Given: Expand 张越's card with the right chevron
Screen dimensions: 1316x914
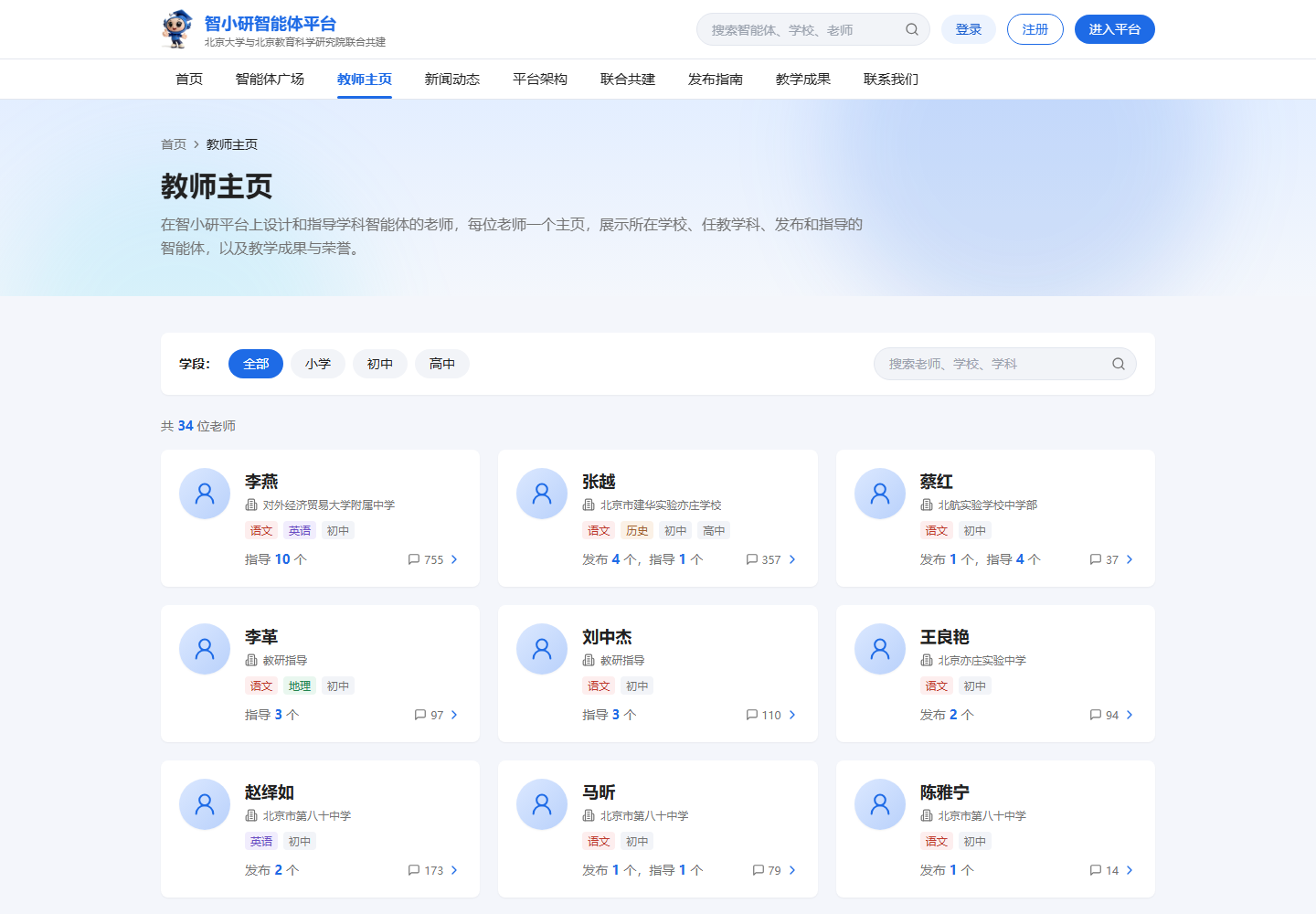Looking at the screenshot, I should pos(792,559).
